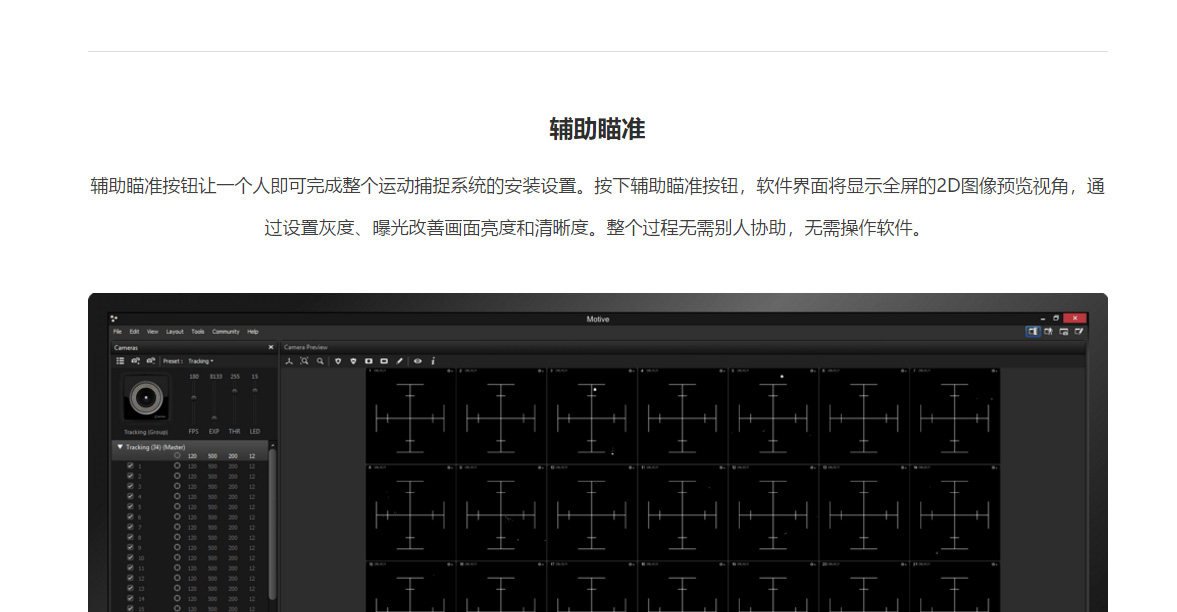Uncheck camera 5 checkbox
The image size is (1177, 612).
[x=130, y=507]
